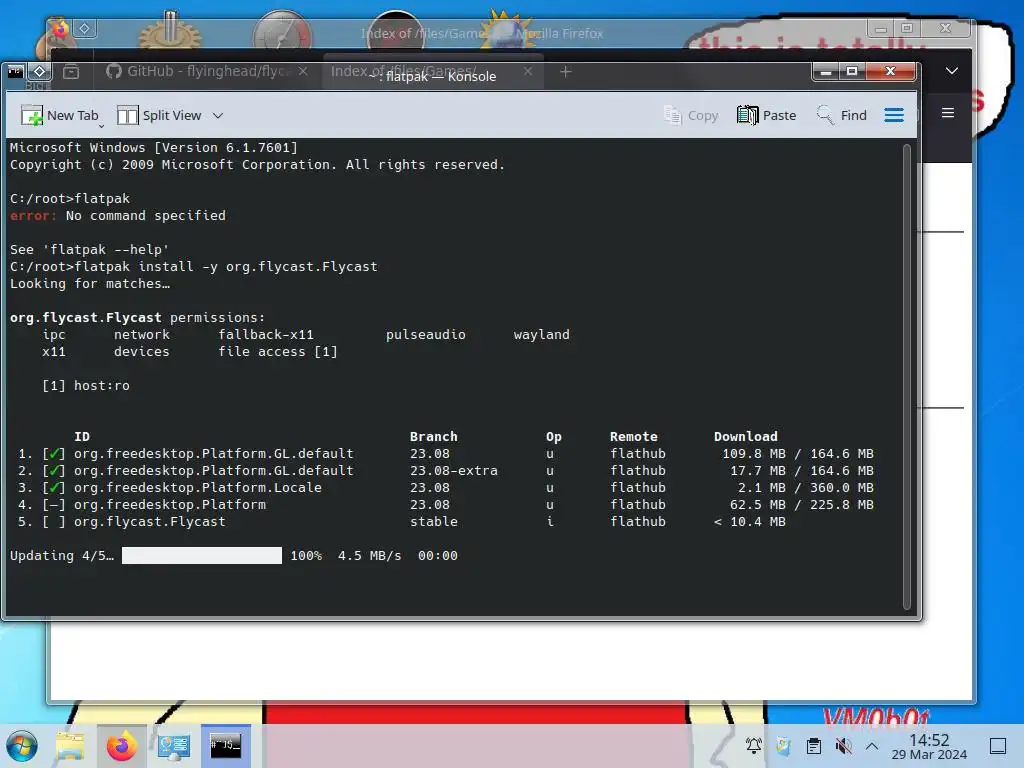This screenshot has width=1024, height=768.
Task: Click the 'Microsoft Windows [Version 6.1.7601]' line
Action: click(x=153, y=148)
